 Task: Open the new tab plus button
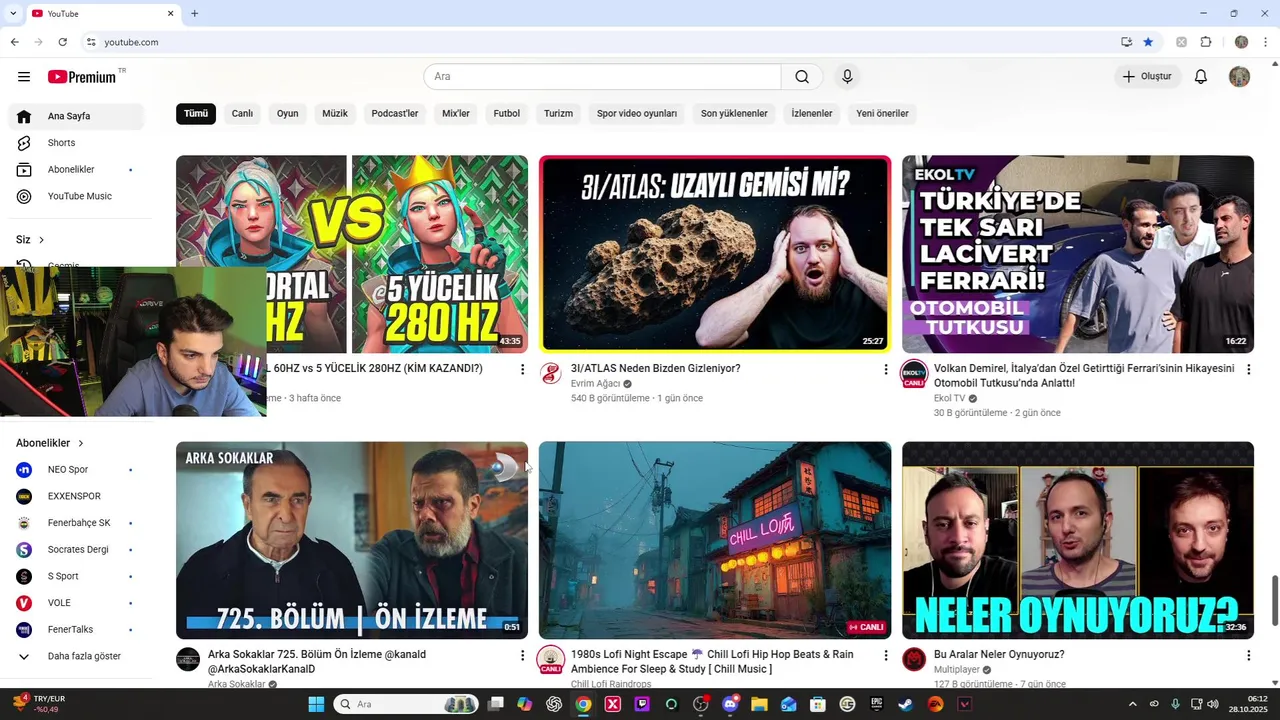click(194, 14)
